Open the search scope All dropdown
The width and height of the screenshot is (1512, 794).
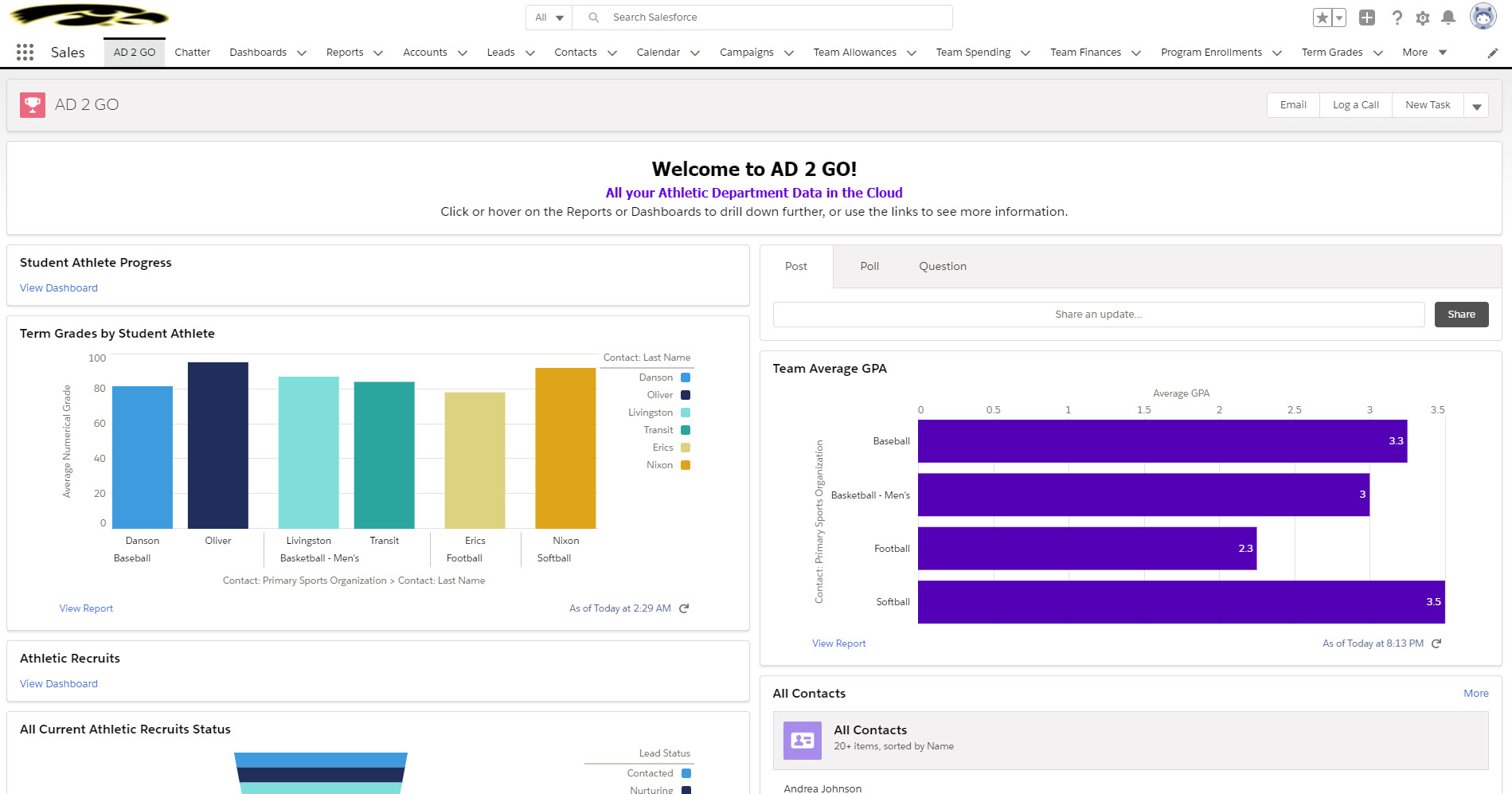[x=549, y=18]
